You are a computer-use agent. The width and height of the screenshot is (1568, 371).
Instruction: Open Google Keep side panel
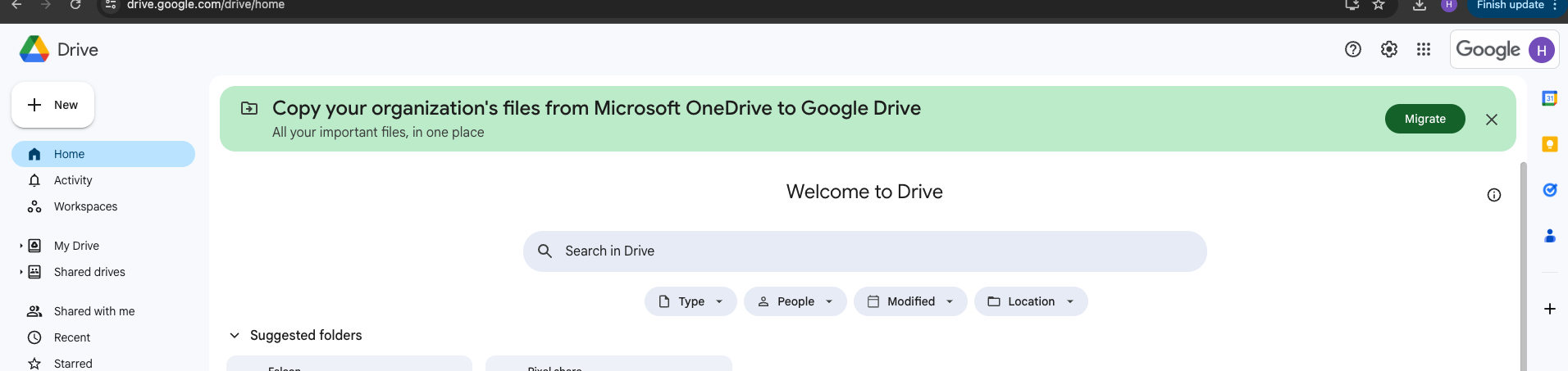tap(1550, 144)
